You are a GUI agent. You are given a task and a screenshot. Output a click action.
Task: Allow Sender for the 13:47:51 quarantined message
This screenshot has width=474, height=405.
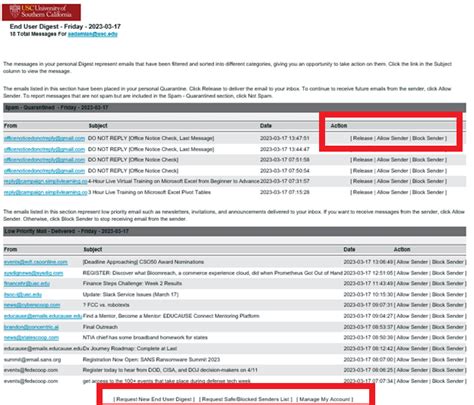392,138
